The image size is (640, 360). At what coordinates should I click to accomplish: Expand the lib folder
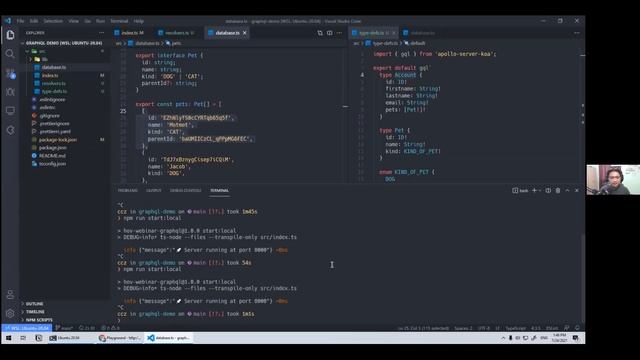64,59
